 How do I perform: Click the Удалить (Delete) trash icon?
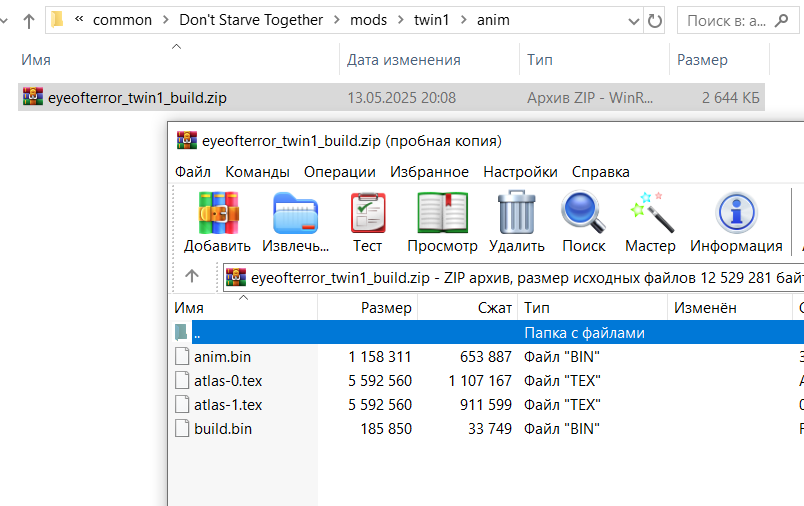tap(516, 213)
